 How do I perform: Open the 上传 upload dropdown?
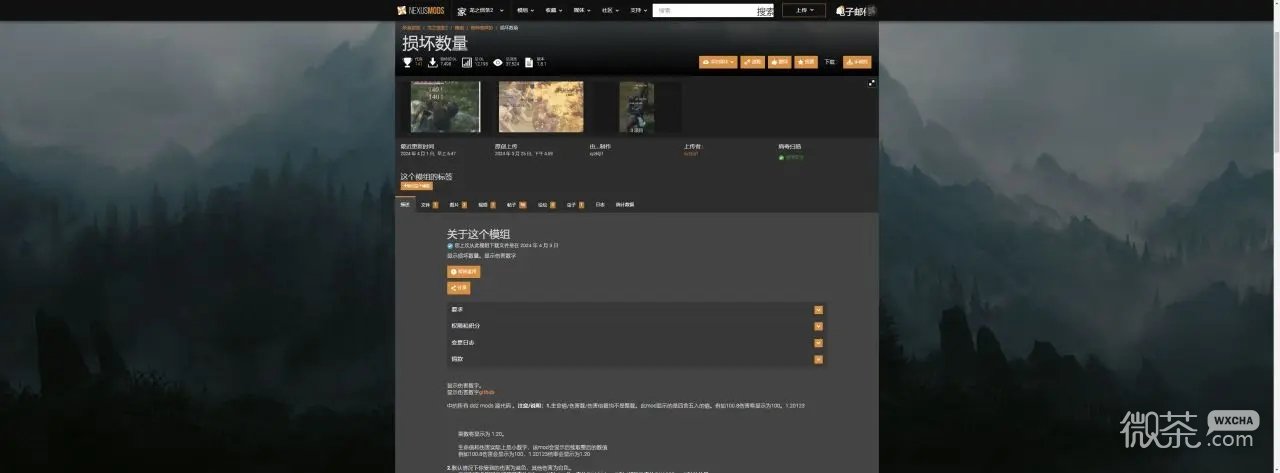click(804, 10)
